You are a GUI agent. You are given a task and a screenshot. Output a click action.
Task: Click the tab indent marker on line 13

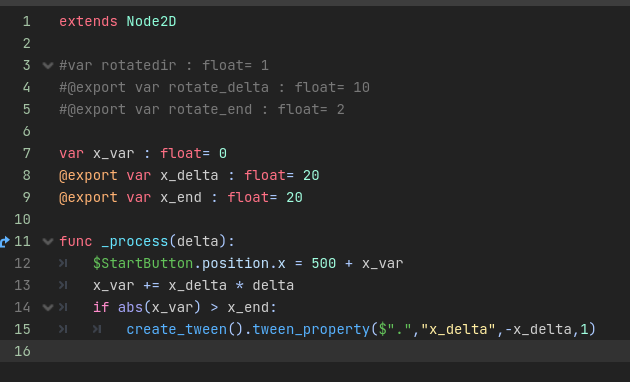point(63,286)
